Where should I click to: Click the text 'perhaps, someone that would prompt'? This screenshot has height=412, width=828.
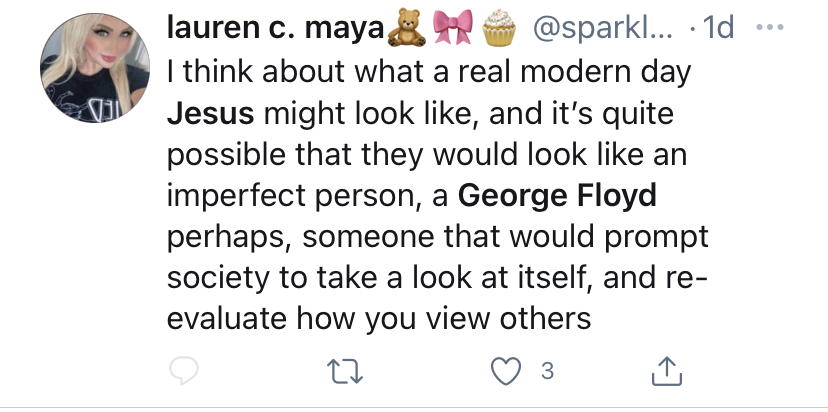(438, 238)
